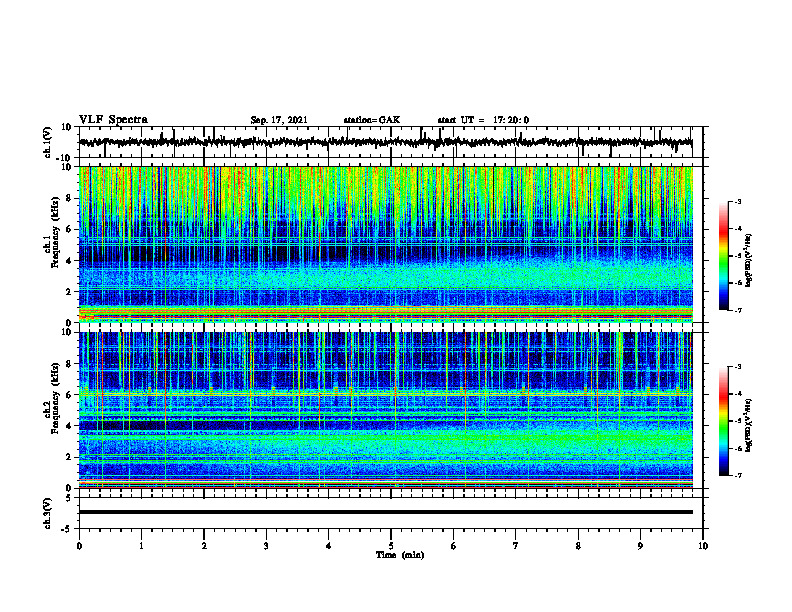The height and width of the screenshot is (612, 792).
Task: Click tick label '2' on the Time axis
Action: pyautogui.click(x=204, y=546)
